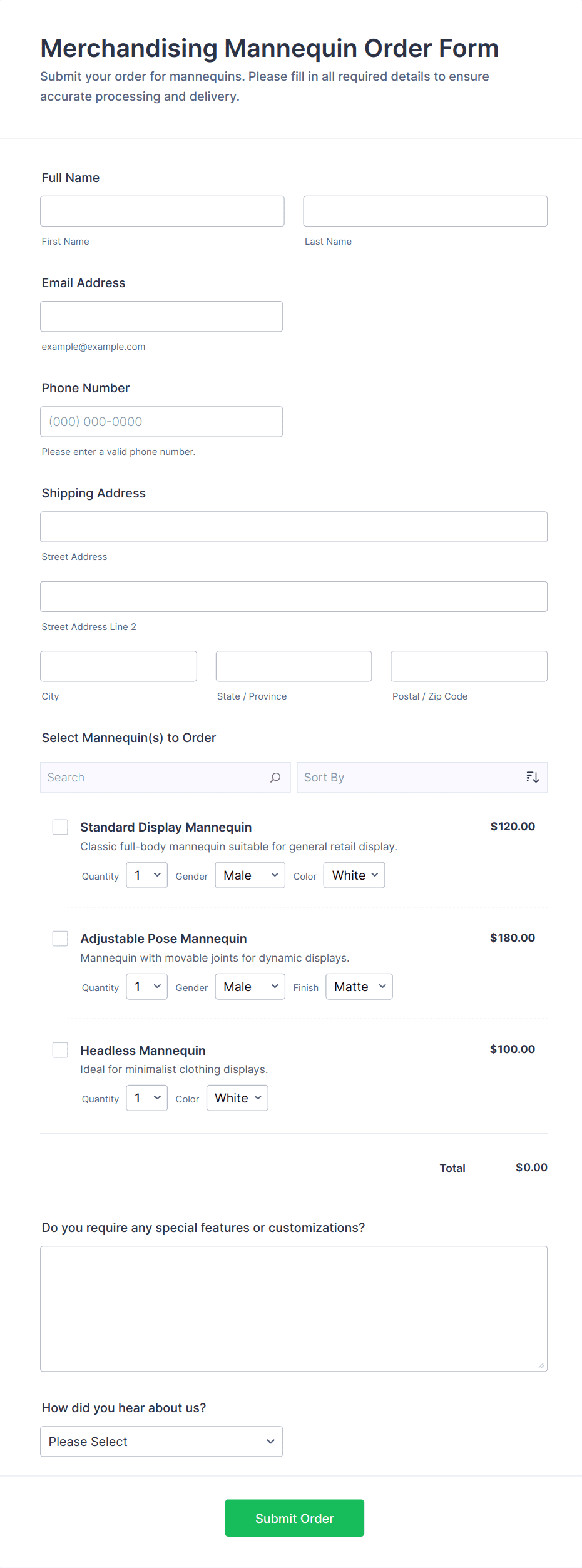This screenshot has width=582, height=1568.
Task: Click the City input field
Action: coord(118,666)
